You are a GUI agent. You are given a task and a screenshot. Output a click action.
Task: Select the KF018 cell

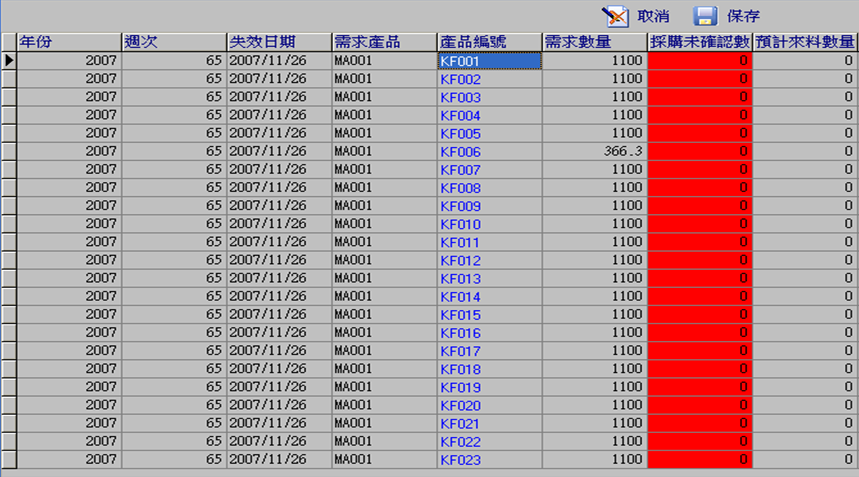[490, 369]
